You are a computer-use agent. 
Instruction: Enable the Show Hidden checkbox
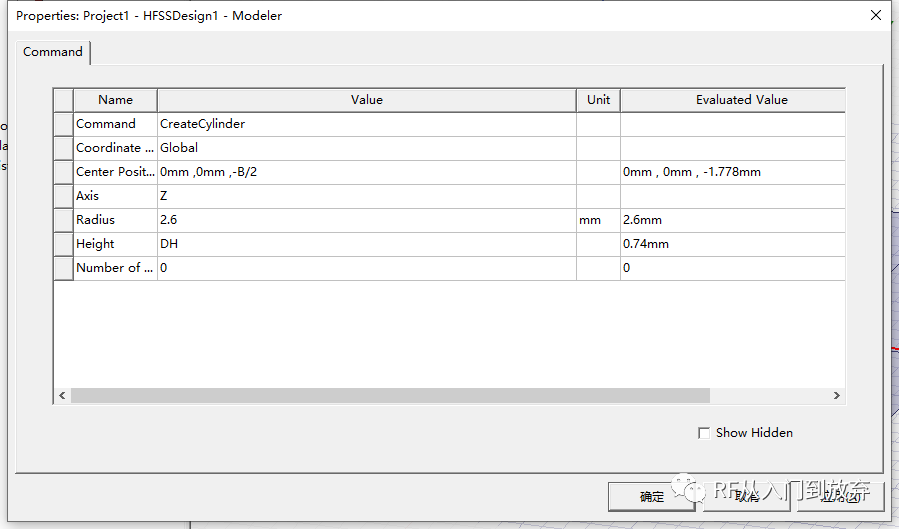[704, 433]
